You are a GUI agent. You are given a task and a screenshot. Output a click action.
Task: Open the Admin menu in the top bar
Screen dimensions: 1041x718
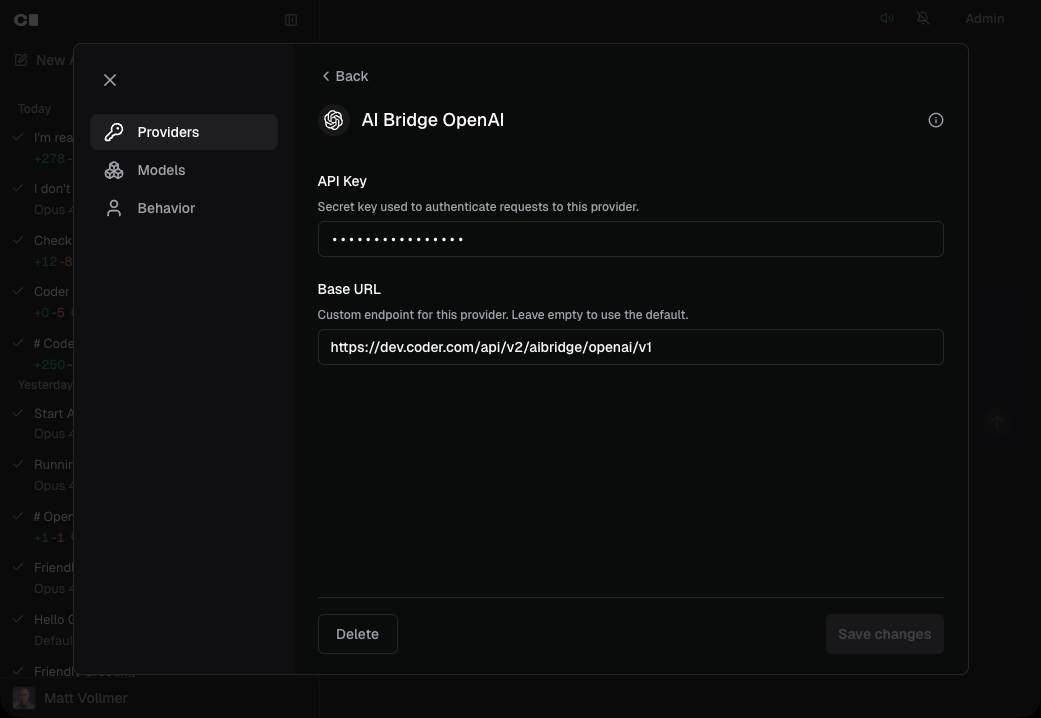point(984,18)
